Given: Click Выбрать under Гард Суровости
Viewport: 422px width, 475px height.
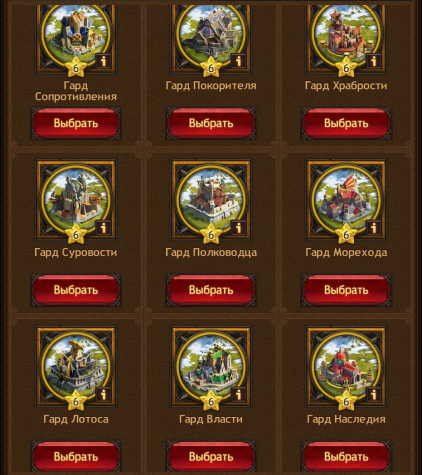Looking at the screenshot, I should point(76,290).
